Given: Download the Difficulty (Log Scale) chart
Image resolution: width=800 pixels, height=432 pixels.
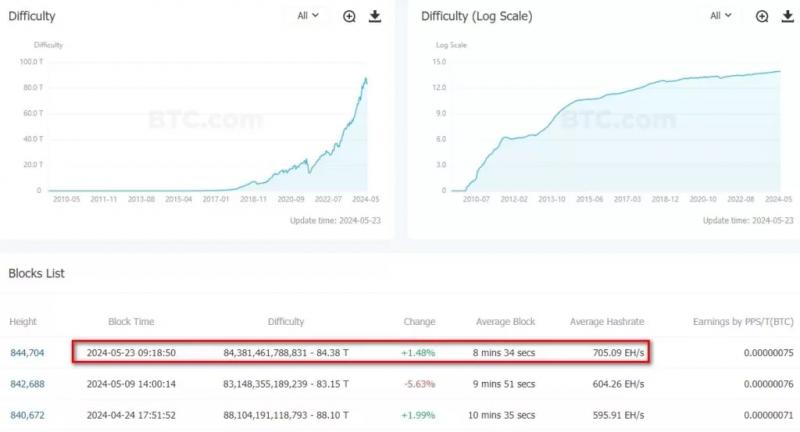Looking at the screenshot, I should point(788,16).
